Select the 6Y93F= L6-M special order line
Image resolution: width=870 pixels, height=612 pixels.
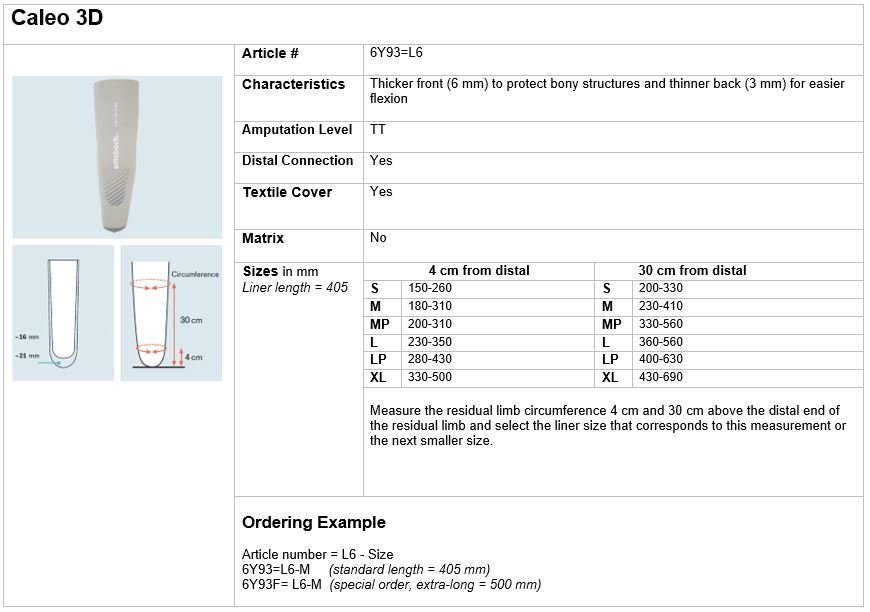pos(392,584)
